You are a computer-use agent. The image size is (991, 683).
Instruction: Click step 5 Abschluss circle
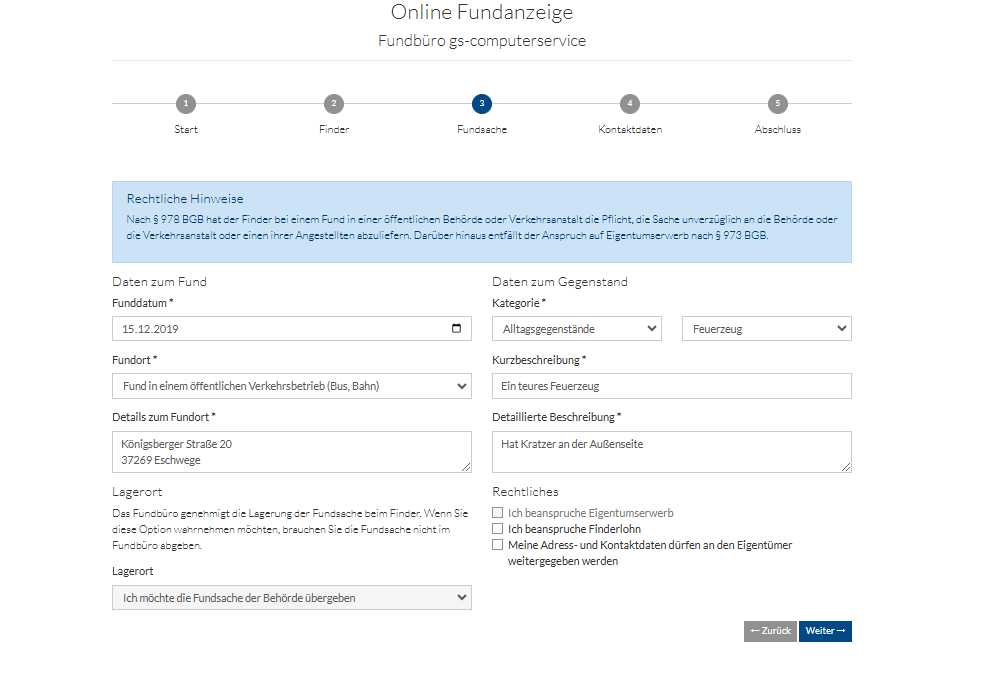tap(777, 104)
